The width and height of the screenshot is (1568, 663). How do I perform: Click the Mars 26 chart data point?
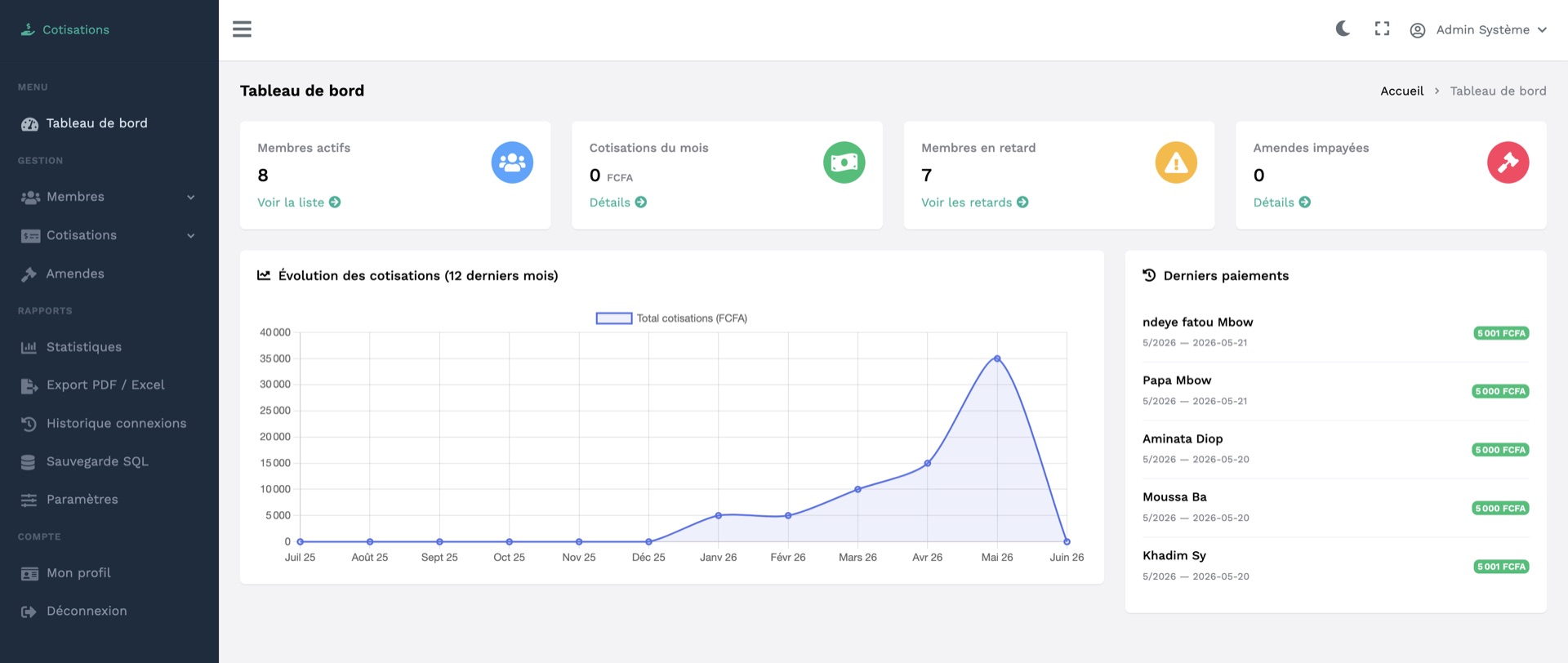857,489
